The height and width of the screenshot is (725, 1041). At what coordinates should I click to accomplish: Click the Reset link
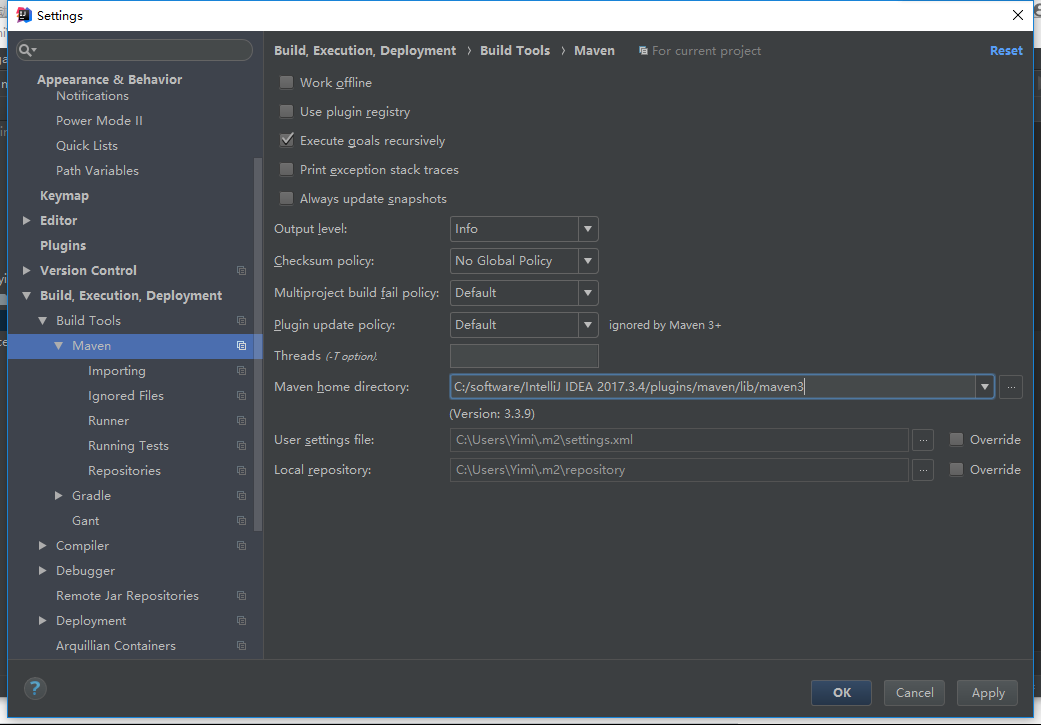[1006, 51]
